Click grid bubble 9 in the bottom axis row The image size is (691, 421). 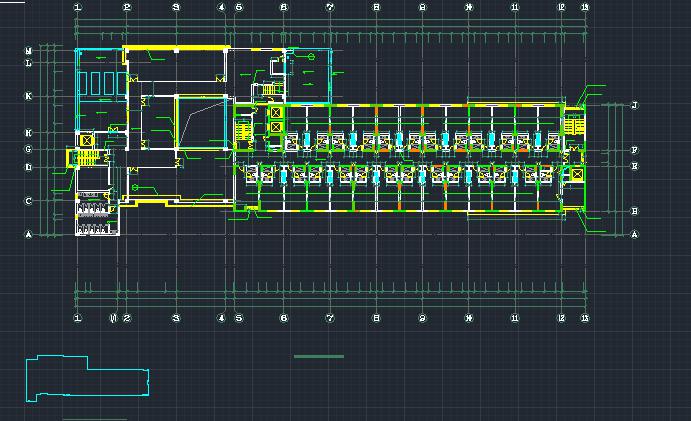(422, 318)
